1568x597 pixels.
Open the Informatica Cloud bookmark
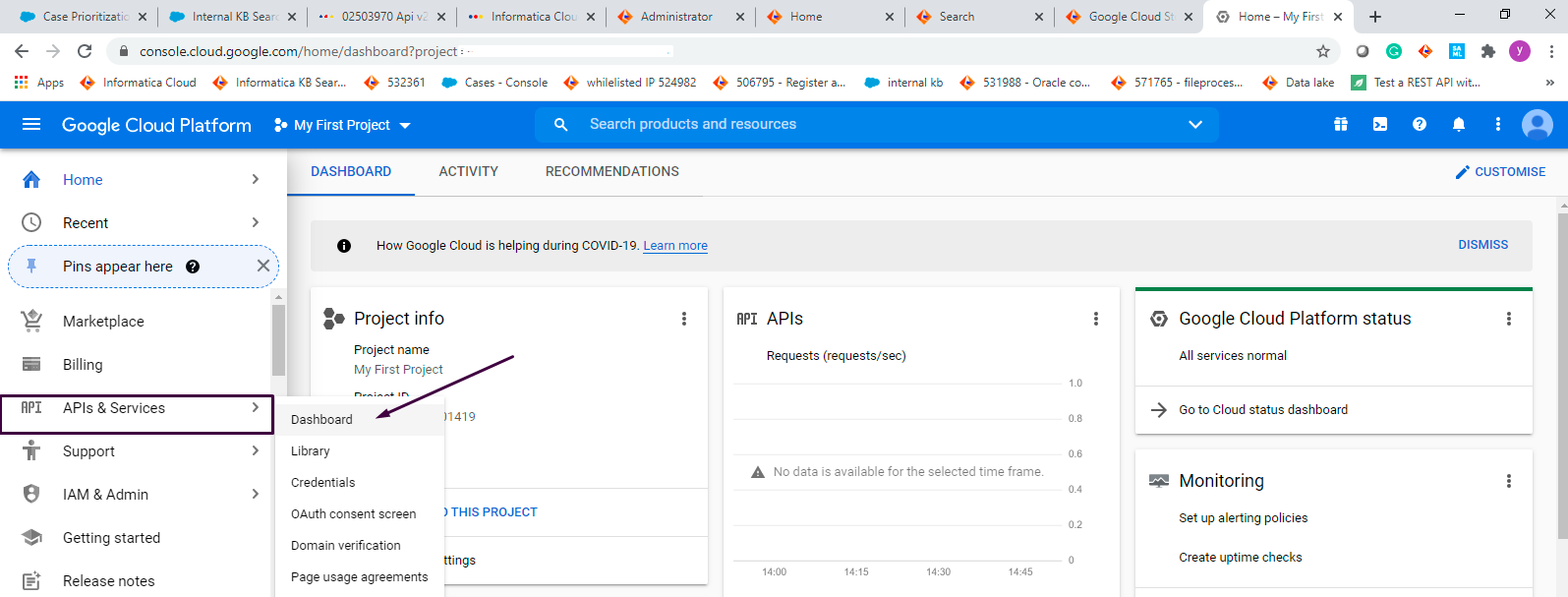coord(139,83)
